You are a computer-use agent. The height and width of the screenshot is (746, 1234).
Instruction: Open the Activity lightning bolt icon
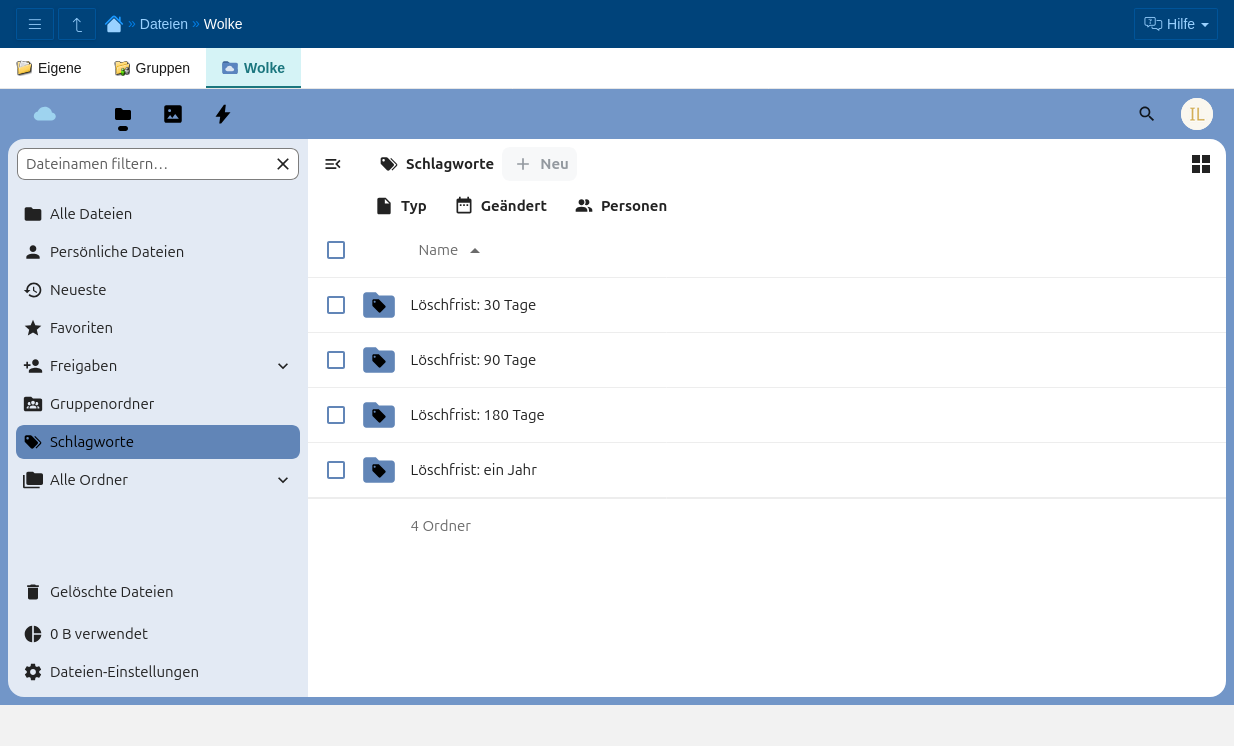[223, 114]
